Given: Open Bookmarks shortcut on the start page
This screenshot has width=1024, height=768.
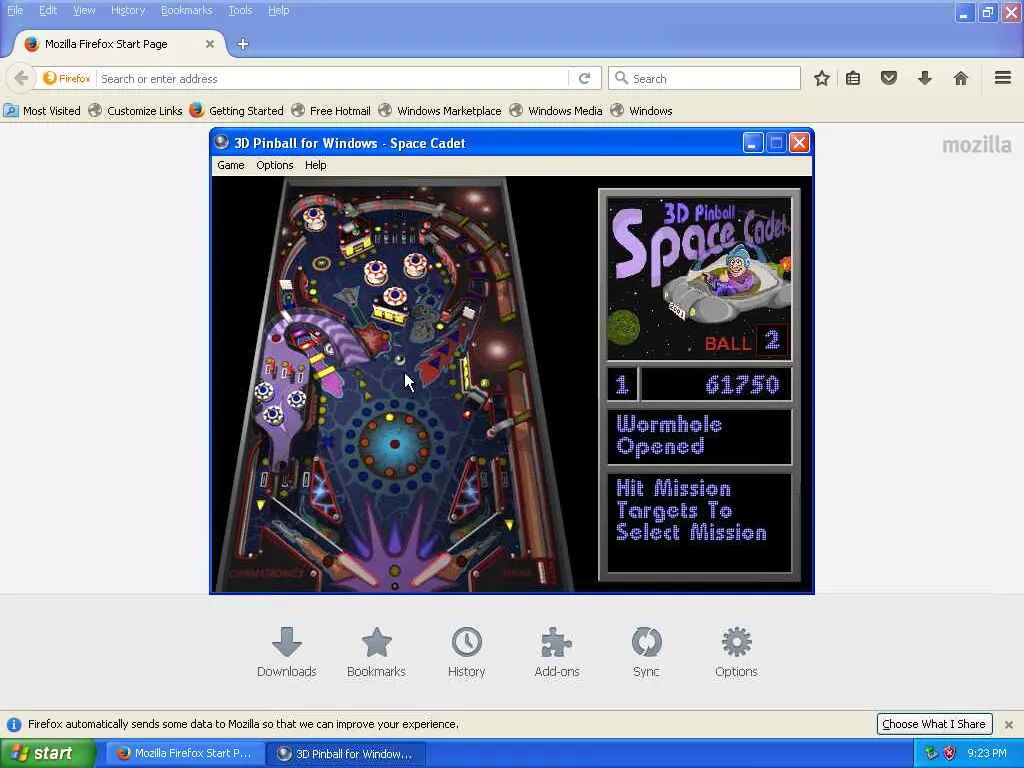Looking at the screenshot, I should [377, 643].
